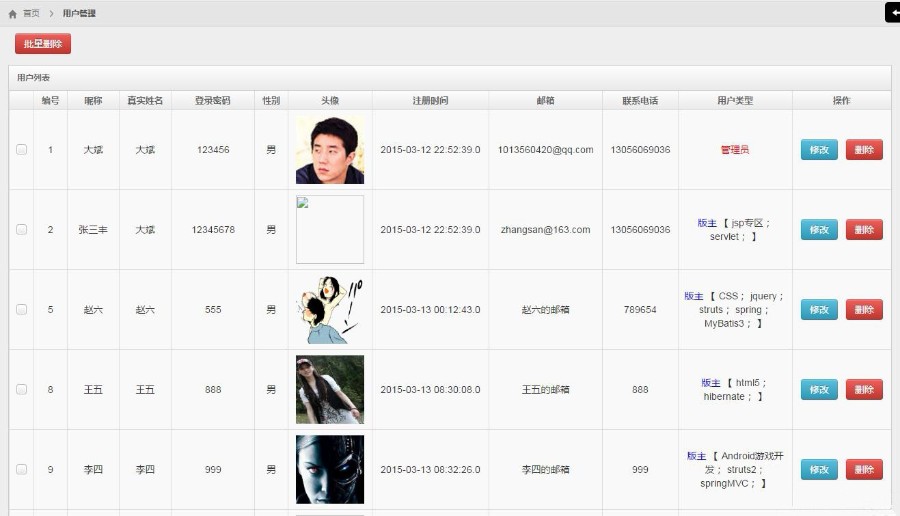Click the 联系电话 column header
The height and width of the screenshot is (516, 900).
point(640,100)
